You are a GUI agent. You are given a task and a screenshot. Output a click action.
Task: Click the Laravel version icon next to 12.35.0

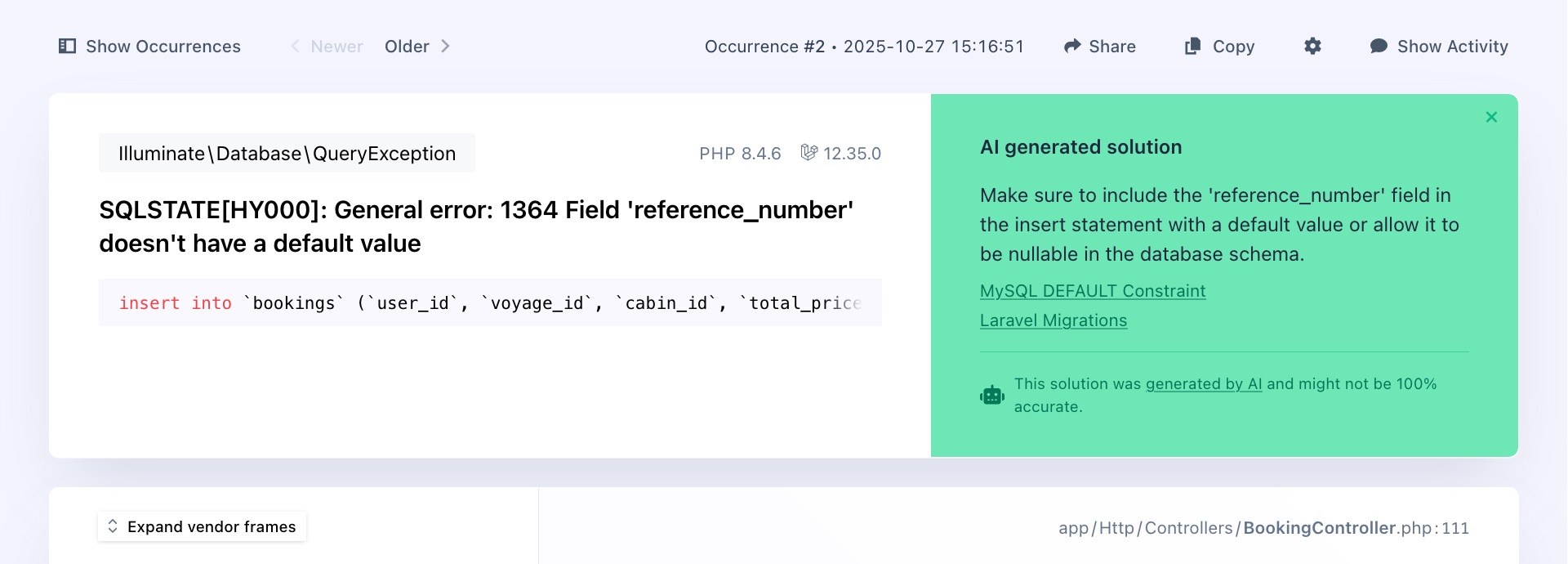pos(808,153)
